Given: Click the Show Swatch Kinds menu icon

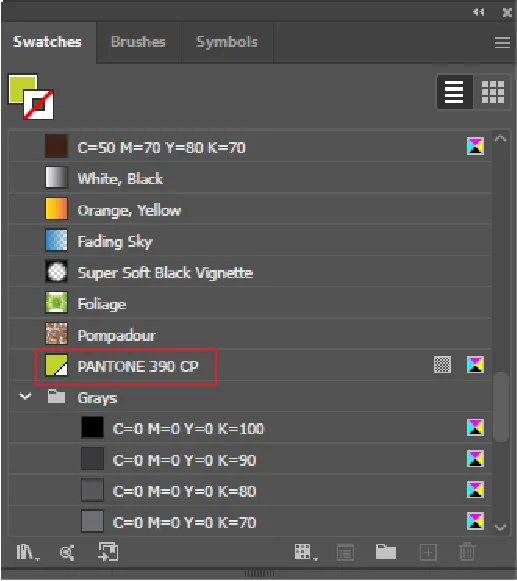Looking at the screenshot, I should tap(306, 552).
